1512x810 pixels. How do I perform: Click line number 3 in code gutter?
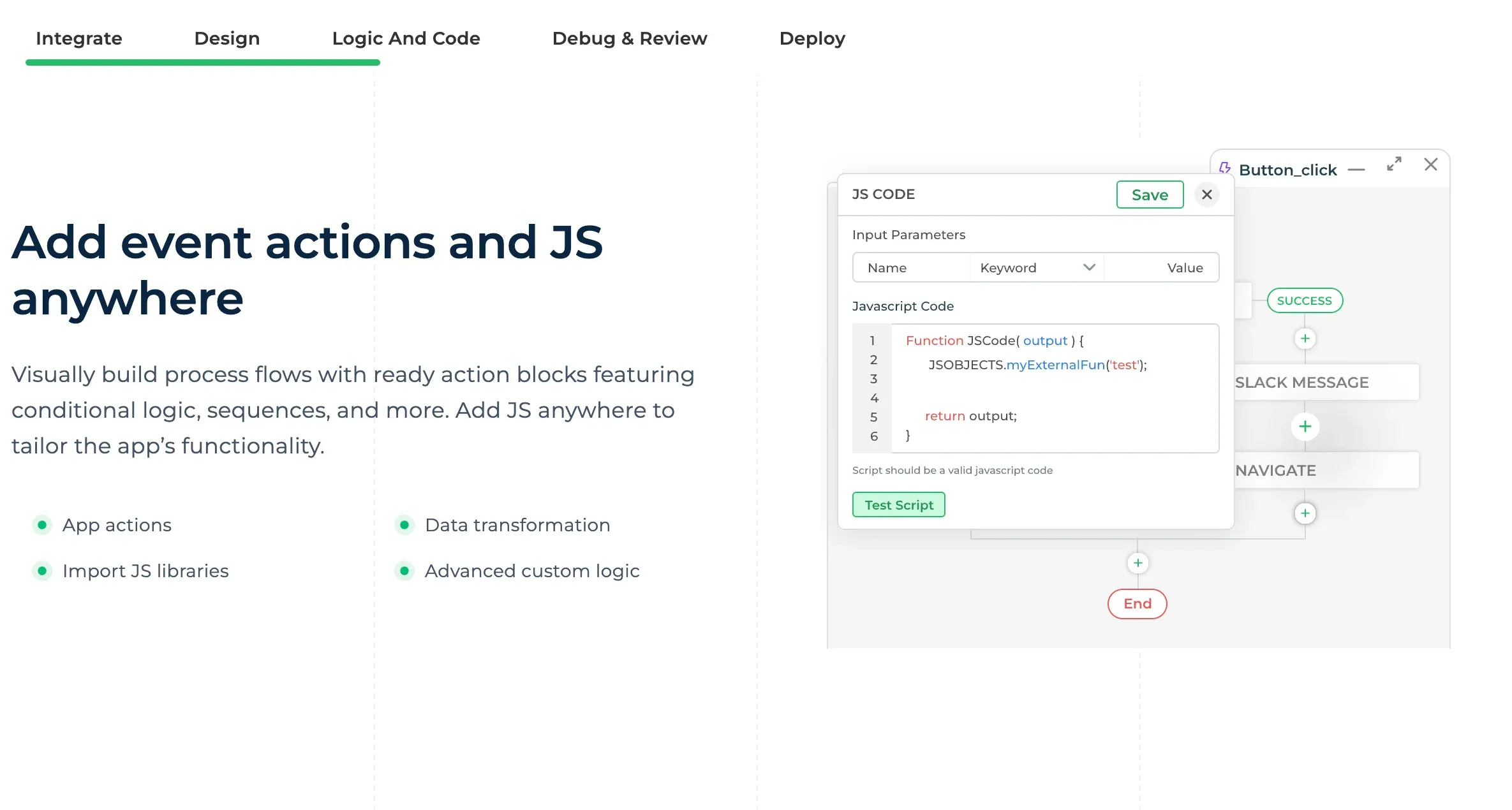(x=873, y=379)
